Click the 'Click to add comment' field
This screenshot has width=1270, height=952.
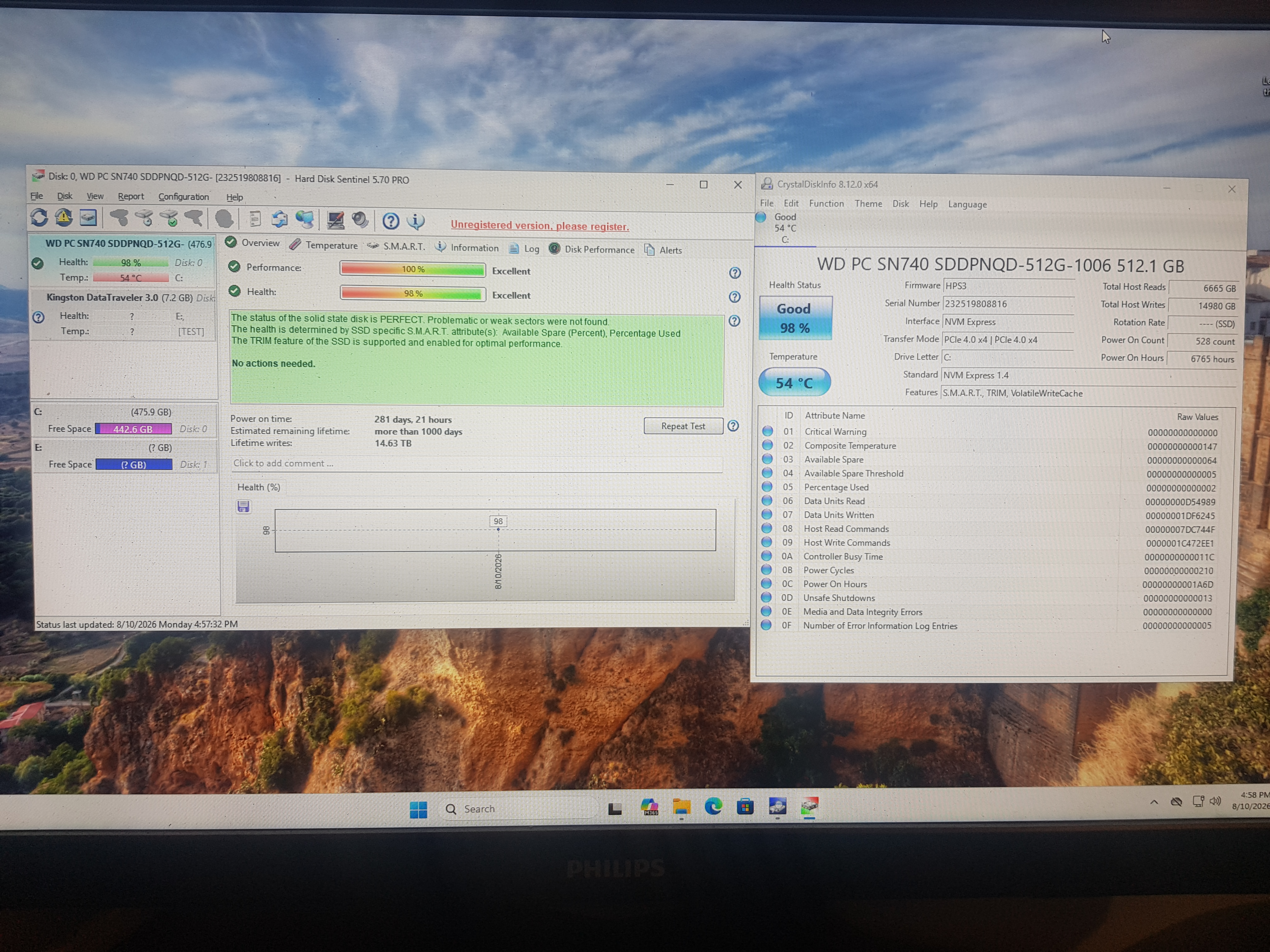tap(477, 464)
